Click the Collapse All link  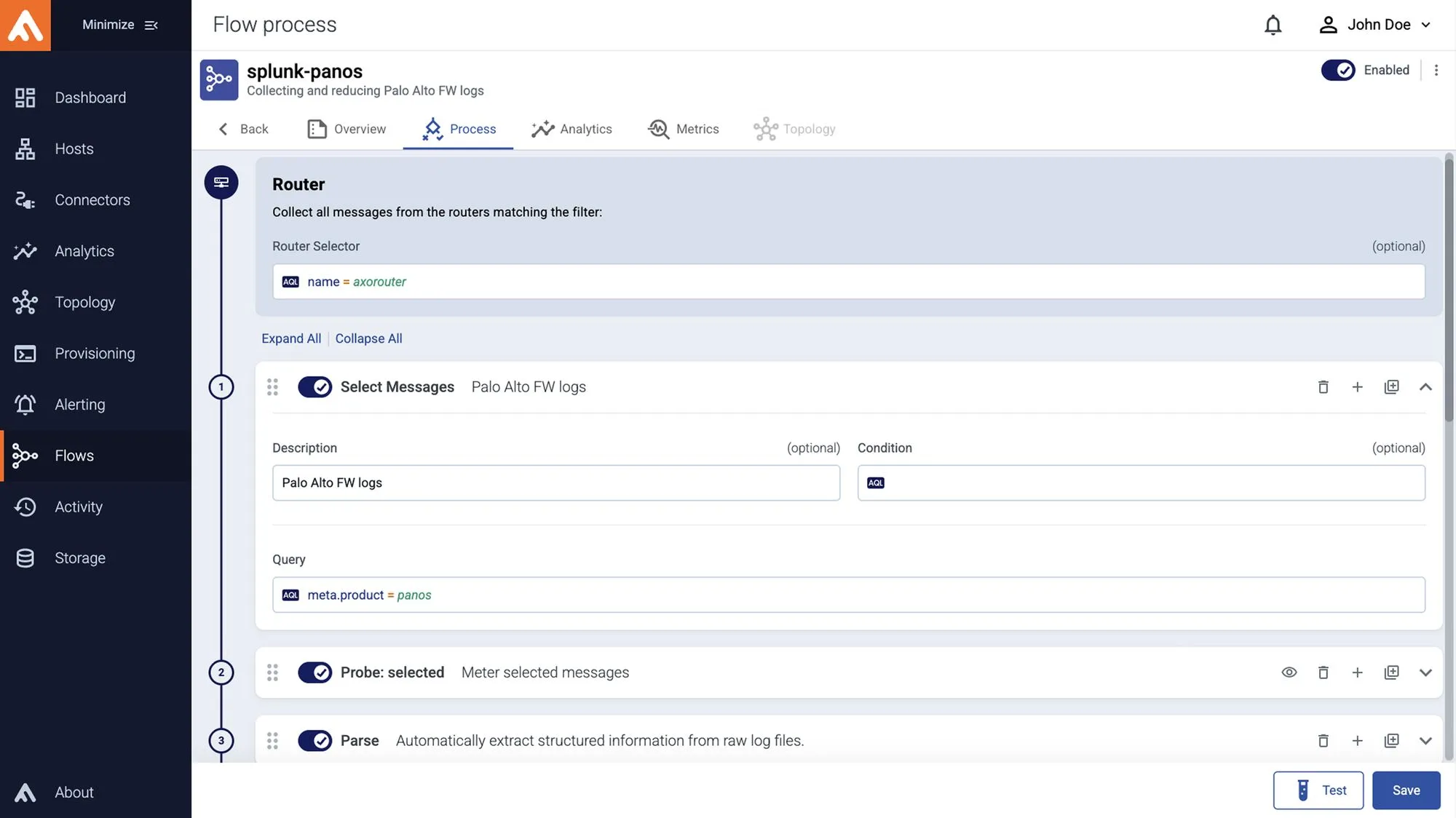click(368, 338)
